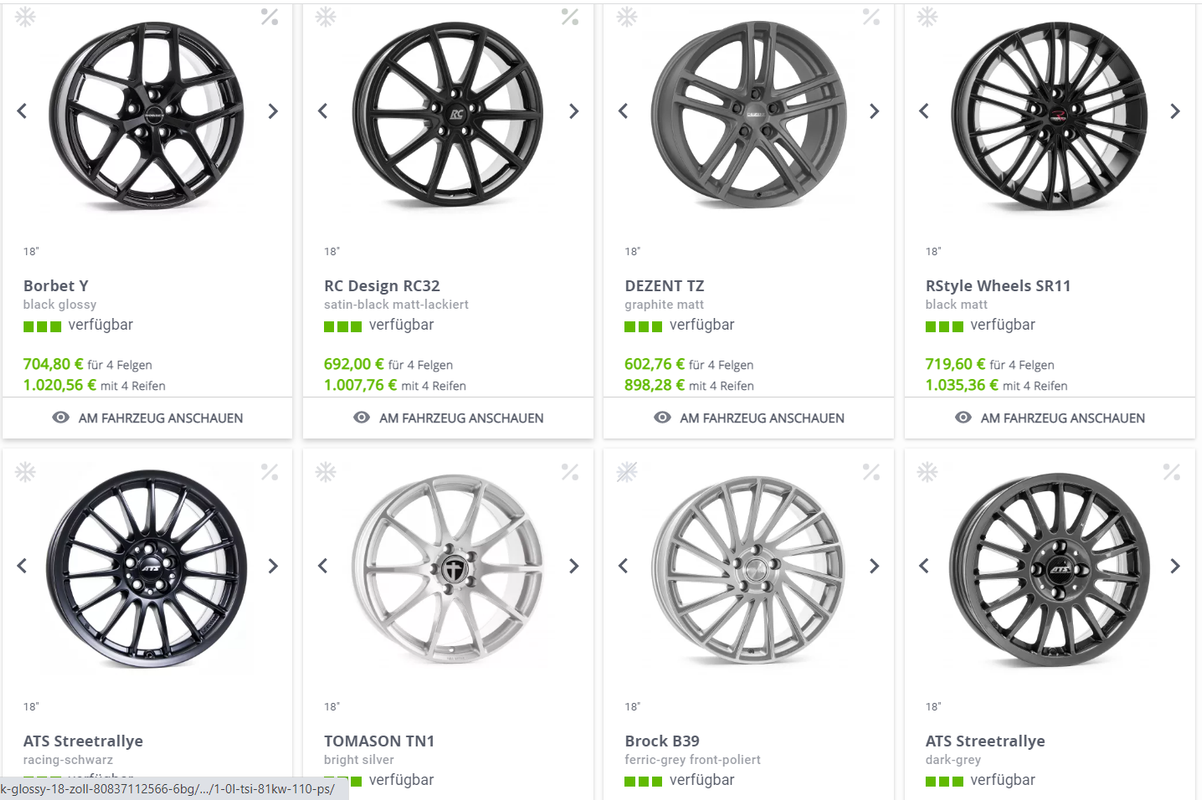The image size is (1202, 800).
Task: Click the snowflake icon on Borbet Y card
Action: [25, 16]
